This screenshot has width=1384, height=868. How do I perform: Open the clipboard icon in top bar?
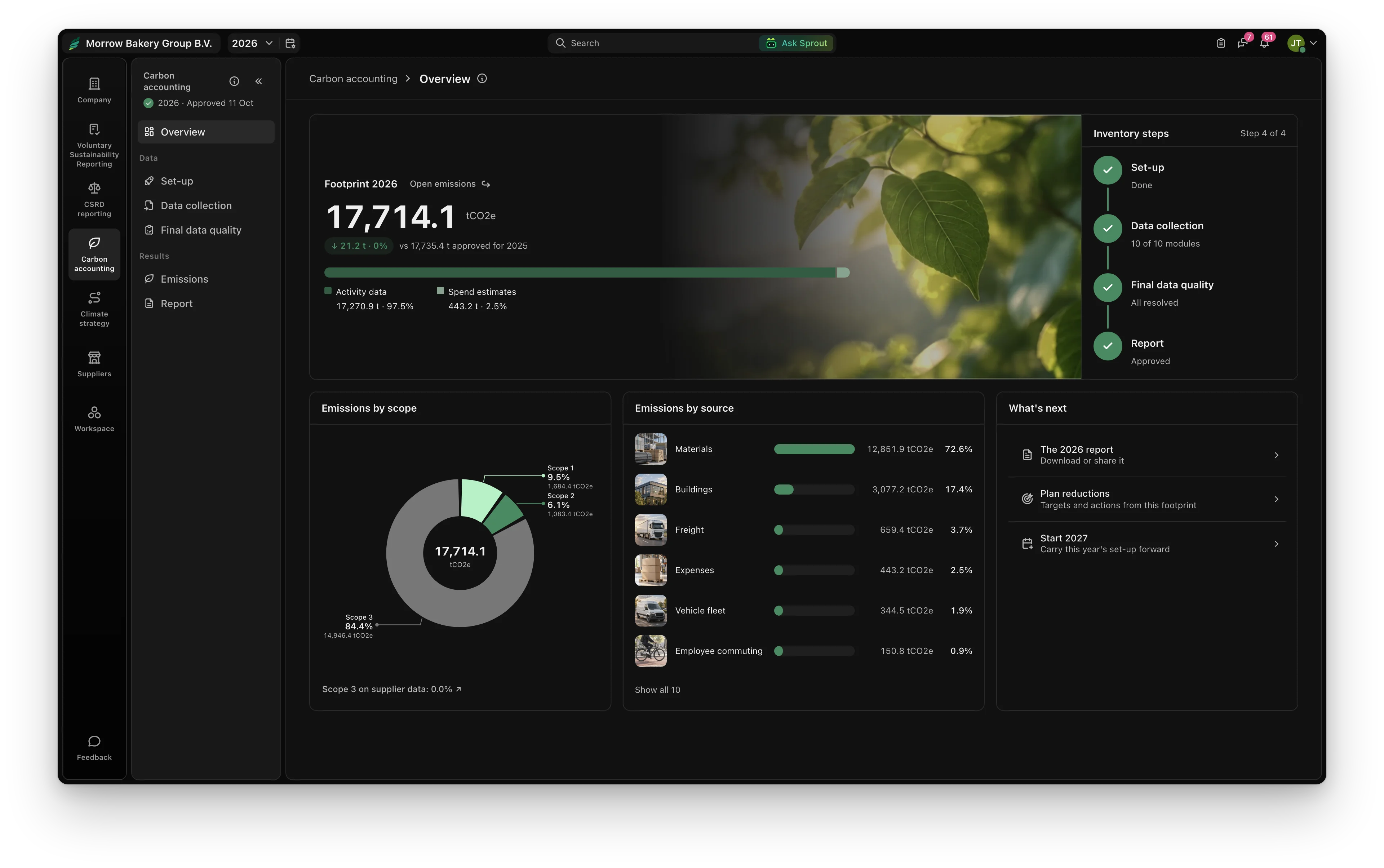coord(1221,43)
